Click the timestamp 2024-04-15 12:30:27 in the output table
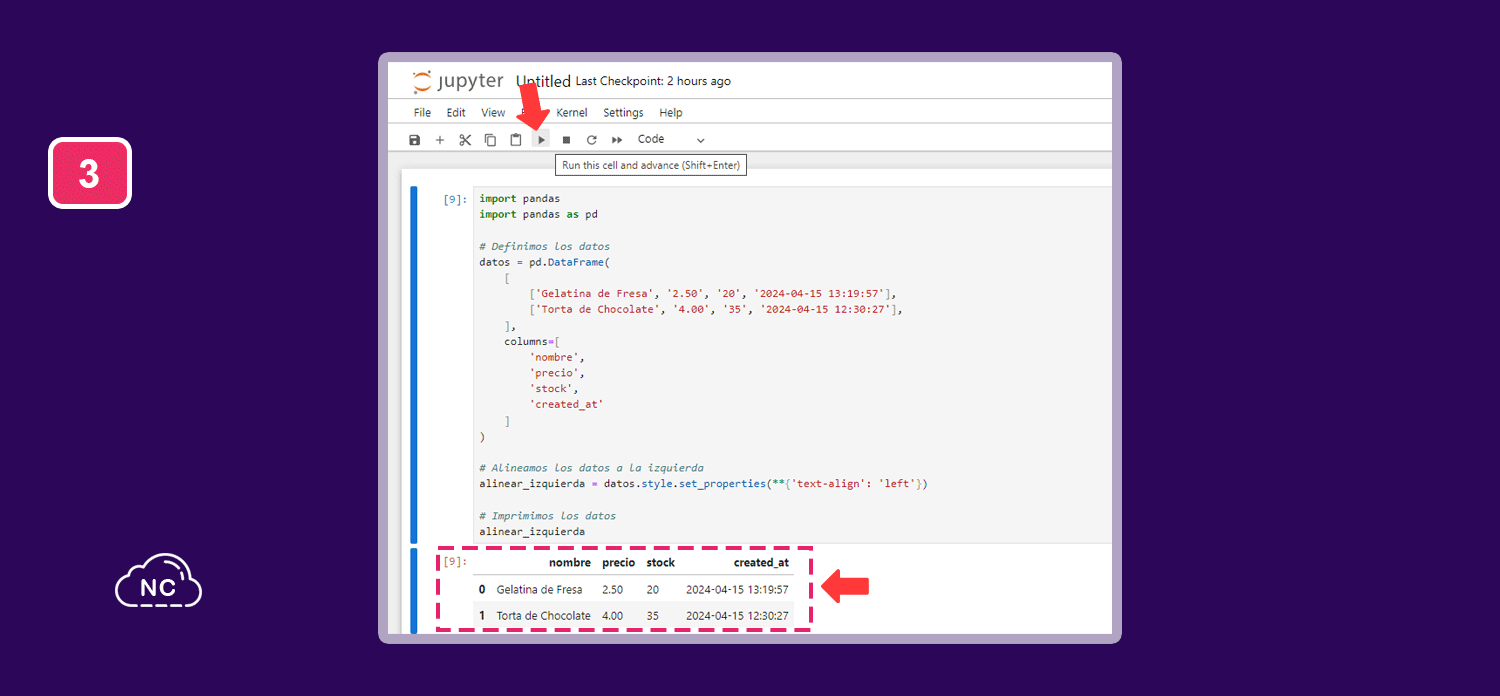1500x696 pixels. 737,616
